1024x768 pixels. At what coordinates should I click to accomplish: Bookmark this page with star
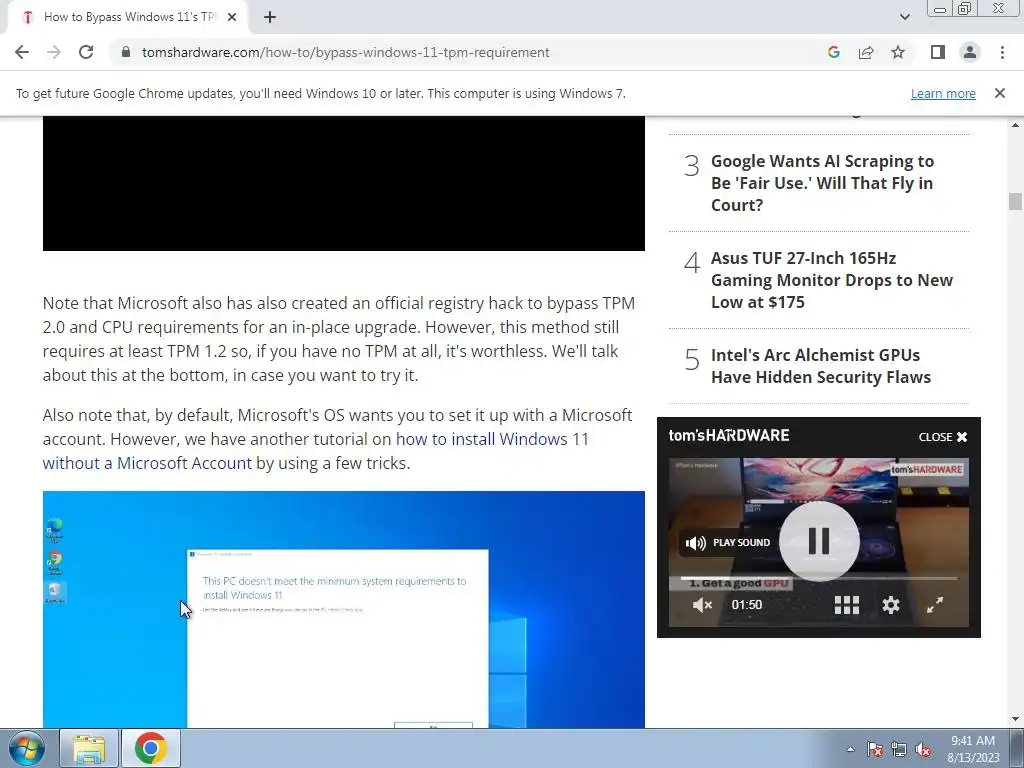pos(898,52)
